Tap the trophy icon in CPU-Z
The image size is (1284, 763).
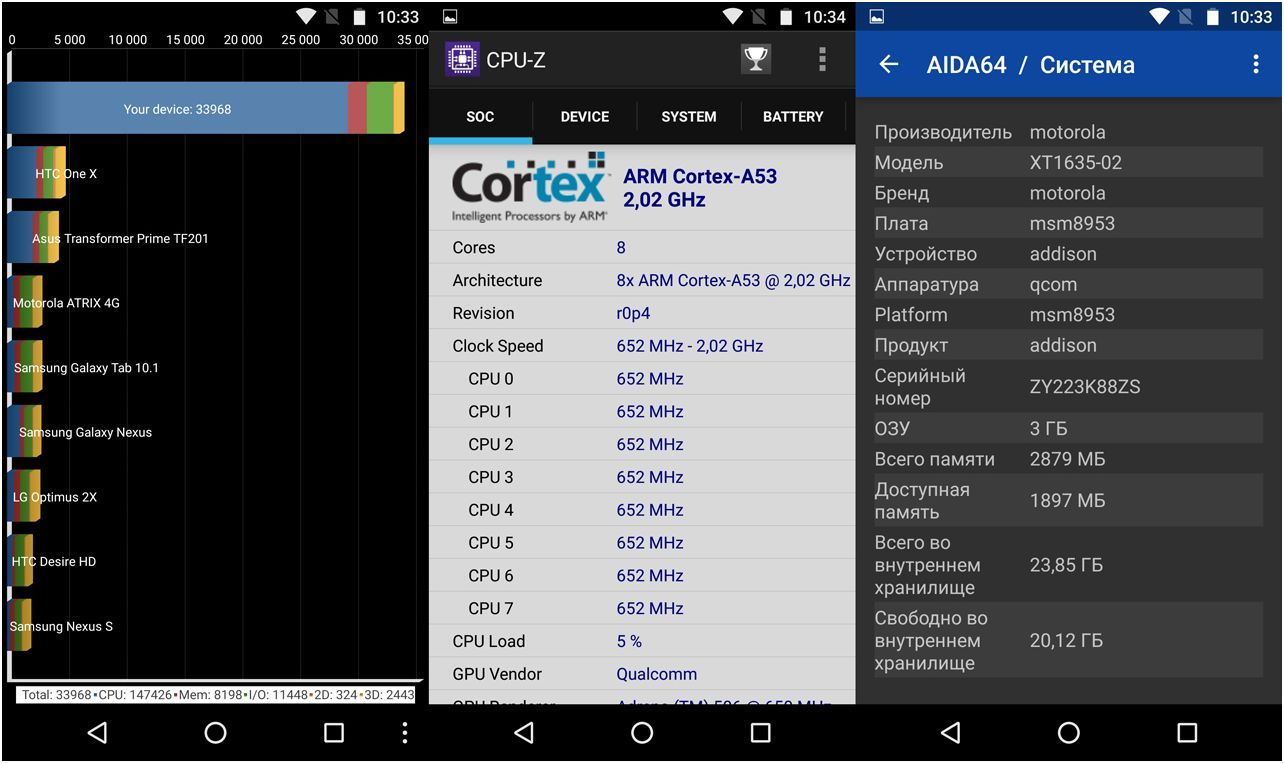coord(756,60)
